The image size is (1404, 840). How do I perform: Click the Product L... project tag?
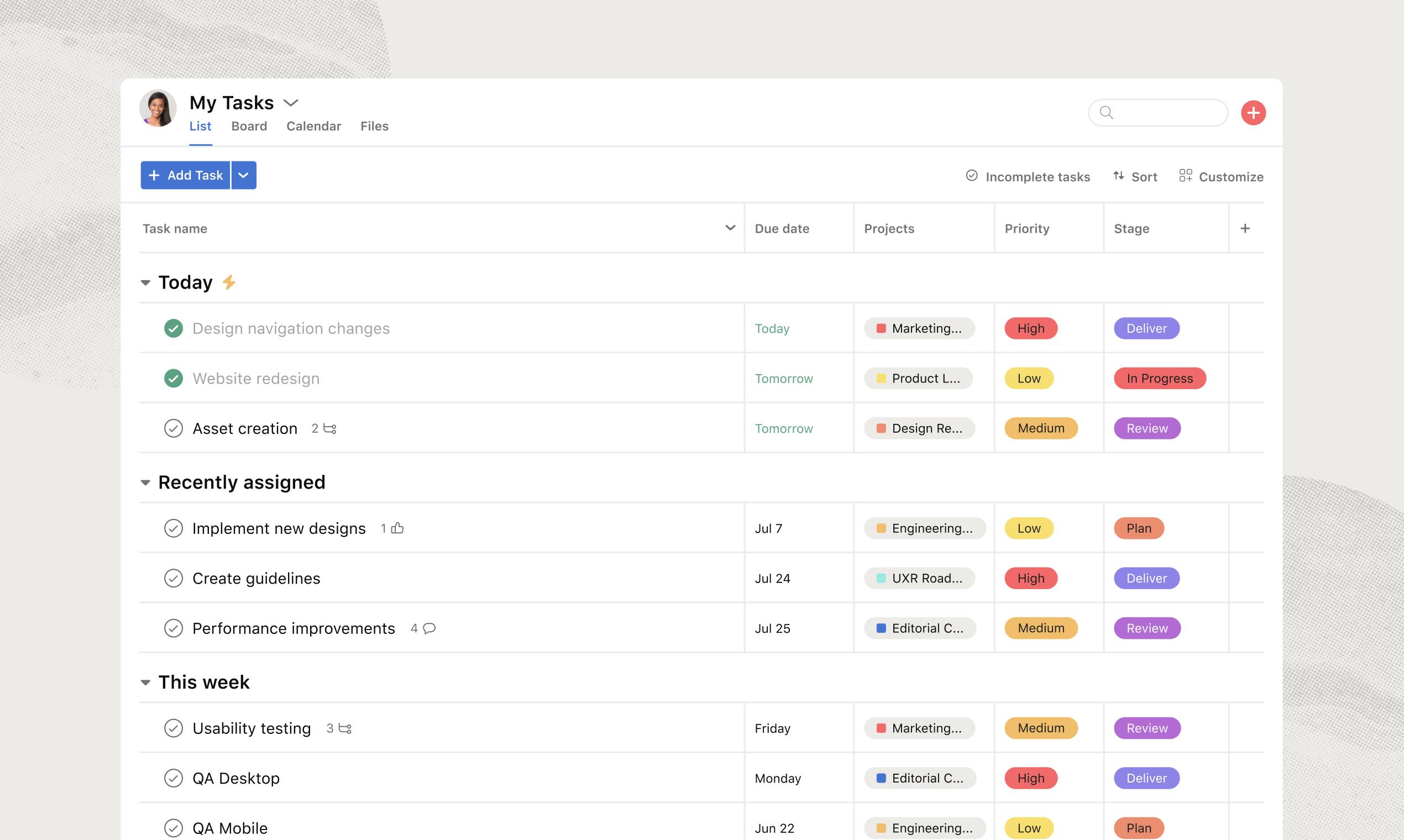pos(918,378)
